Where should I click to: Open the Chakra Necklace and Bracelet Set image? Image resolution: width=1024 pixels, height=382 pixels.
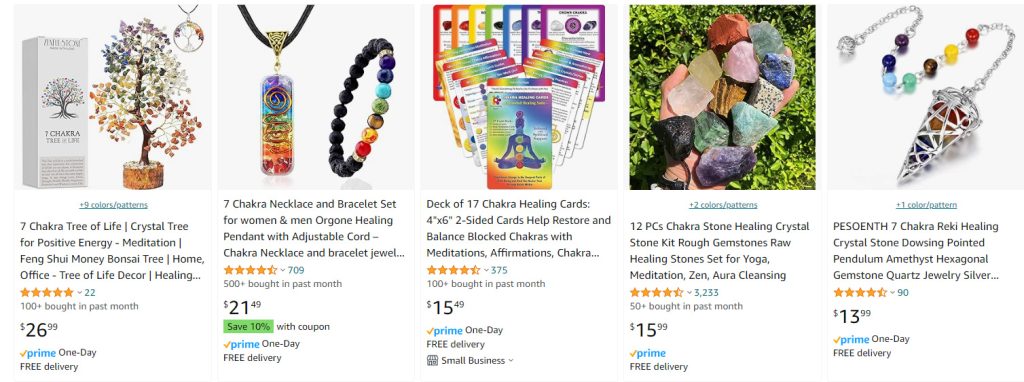coord(316,97)
